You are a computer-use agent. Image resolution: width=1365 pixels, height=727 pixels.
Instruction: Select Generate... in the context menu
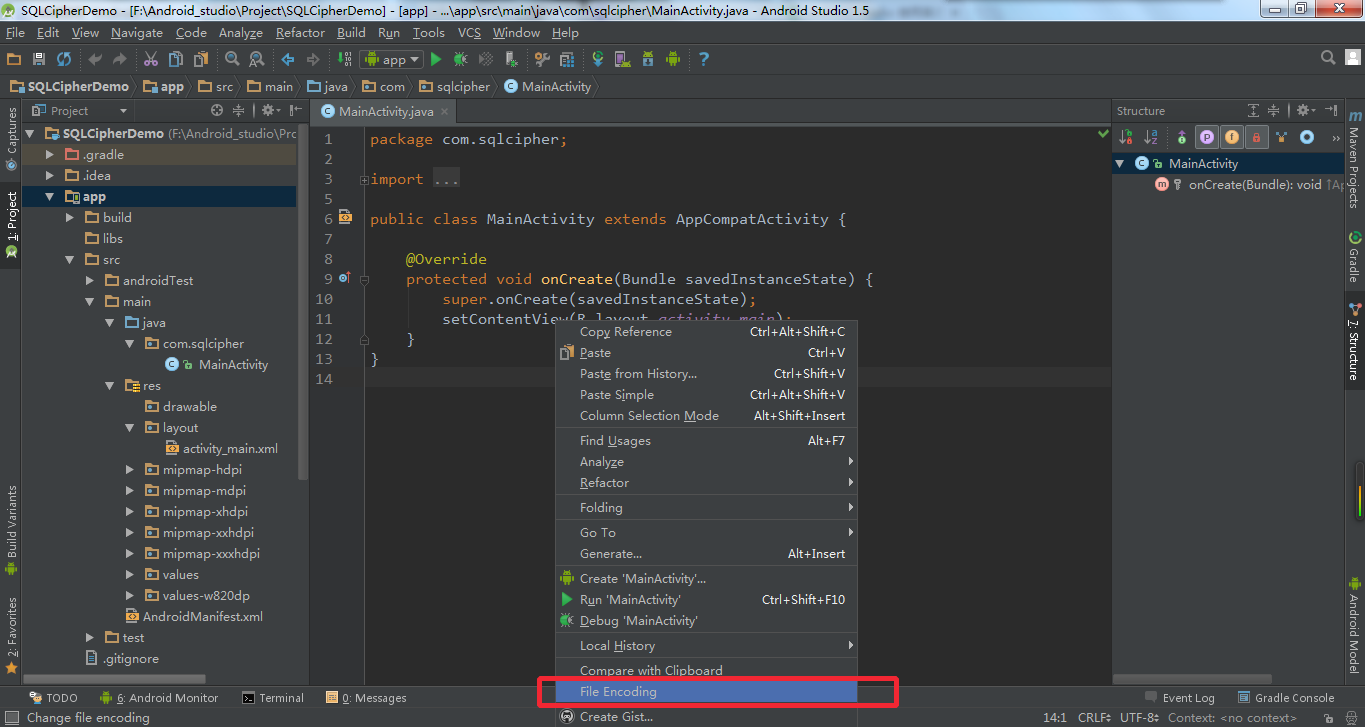(707, 554)
